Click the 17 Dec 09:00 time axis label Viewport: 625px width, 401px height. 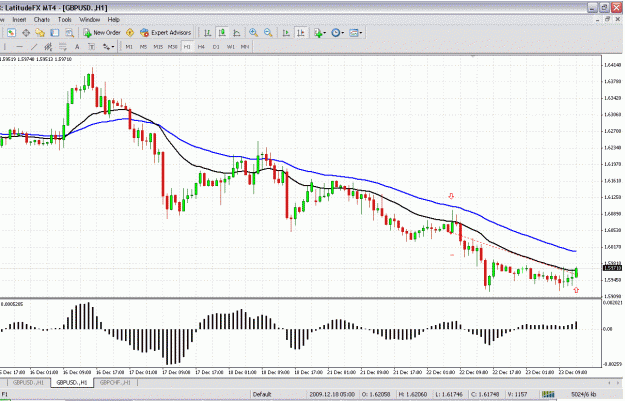click(x=177, y=372)
